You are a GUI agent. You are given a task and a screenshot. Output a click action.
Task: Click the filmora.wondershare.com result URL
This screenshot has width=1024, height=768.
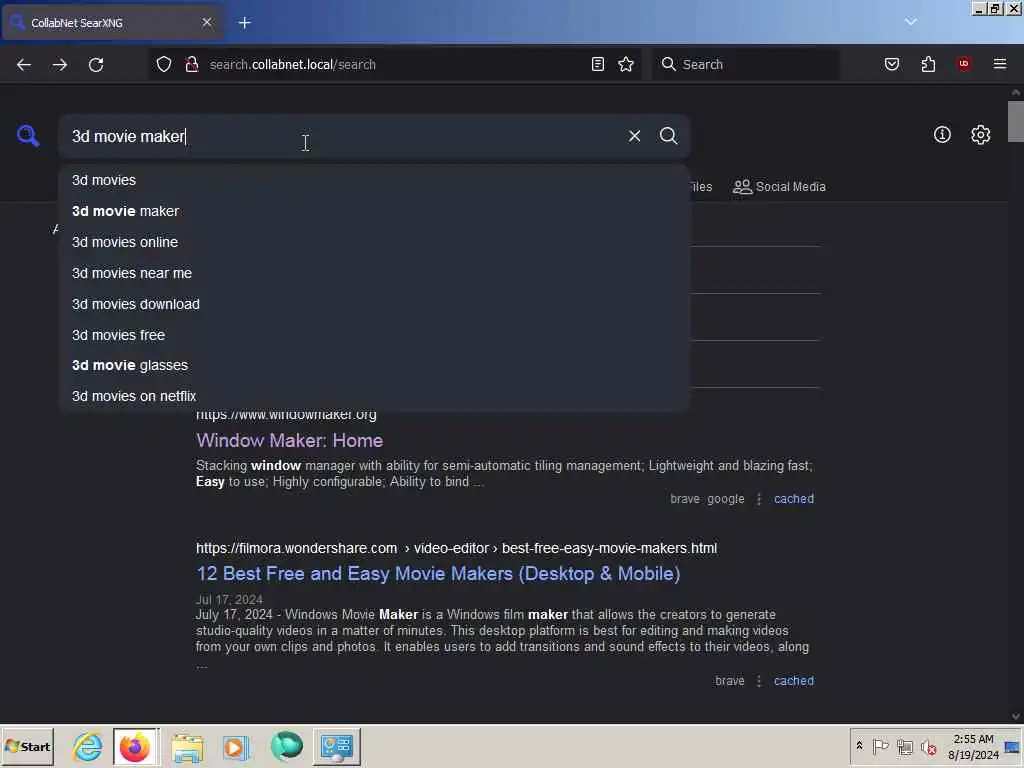click(x=456, y=549)
